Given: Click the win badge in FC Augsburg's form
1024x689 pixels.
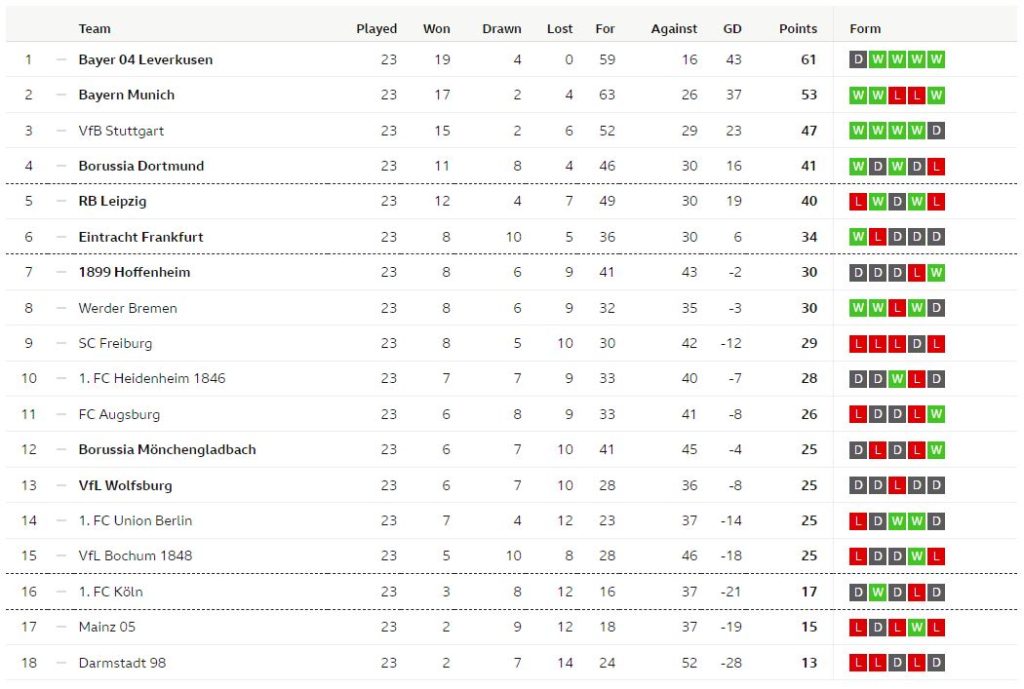Looking at the screenshot, I should click(x=936, y=415).
